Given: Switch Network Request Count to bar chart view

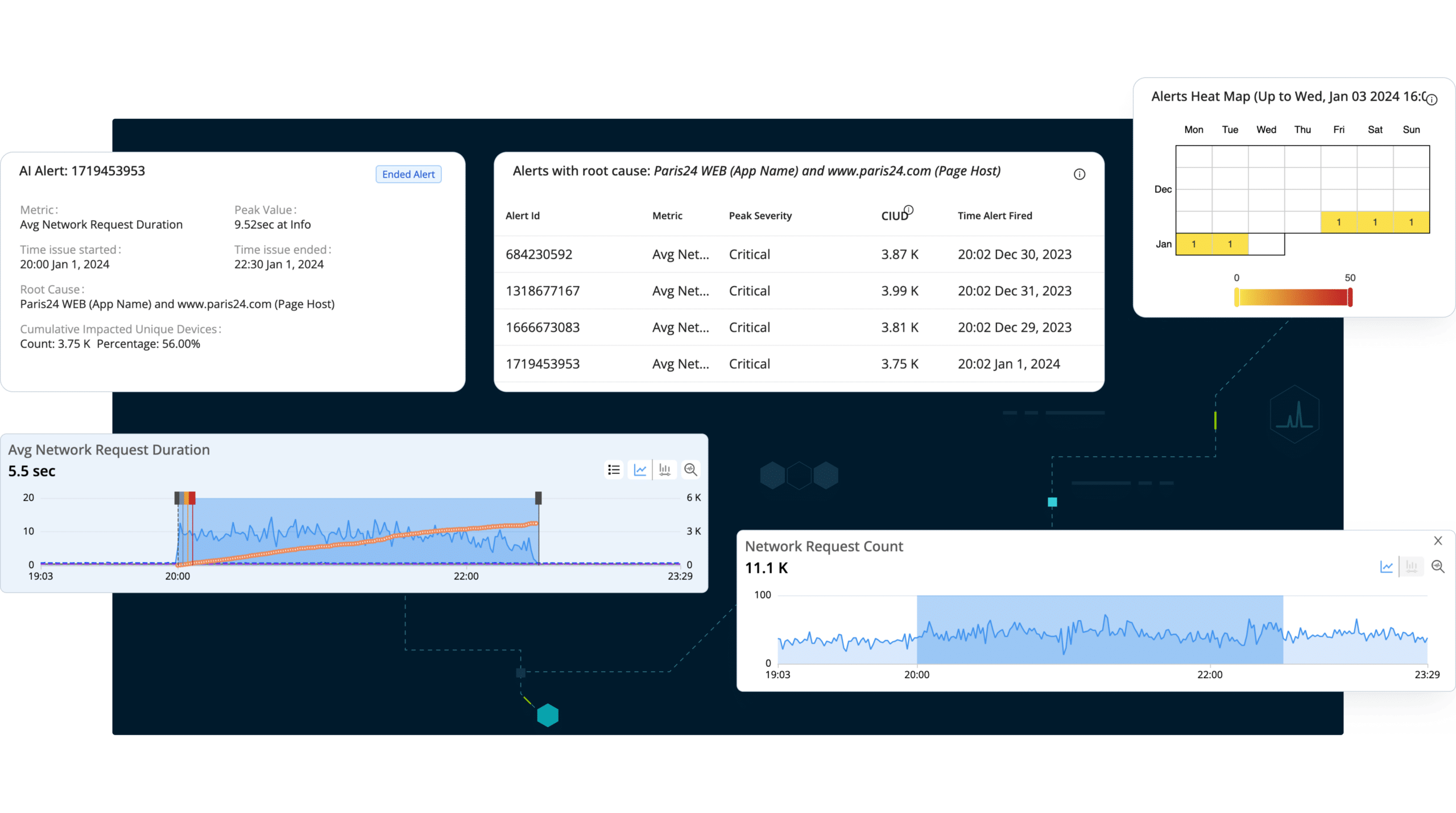Looking at the screenshot, I should [x=1412, y=567].
